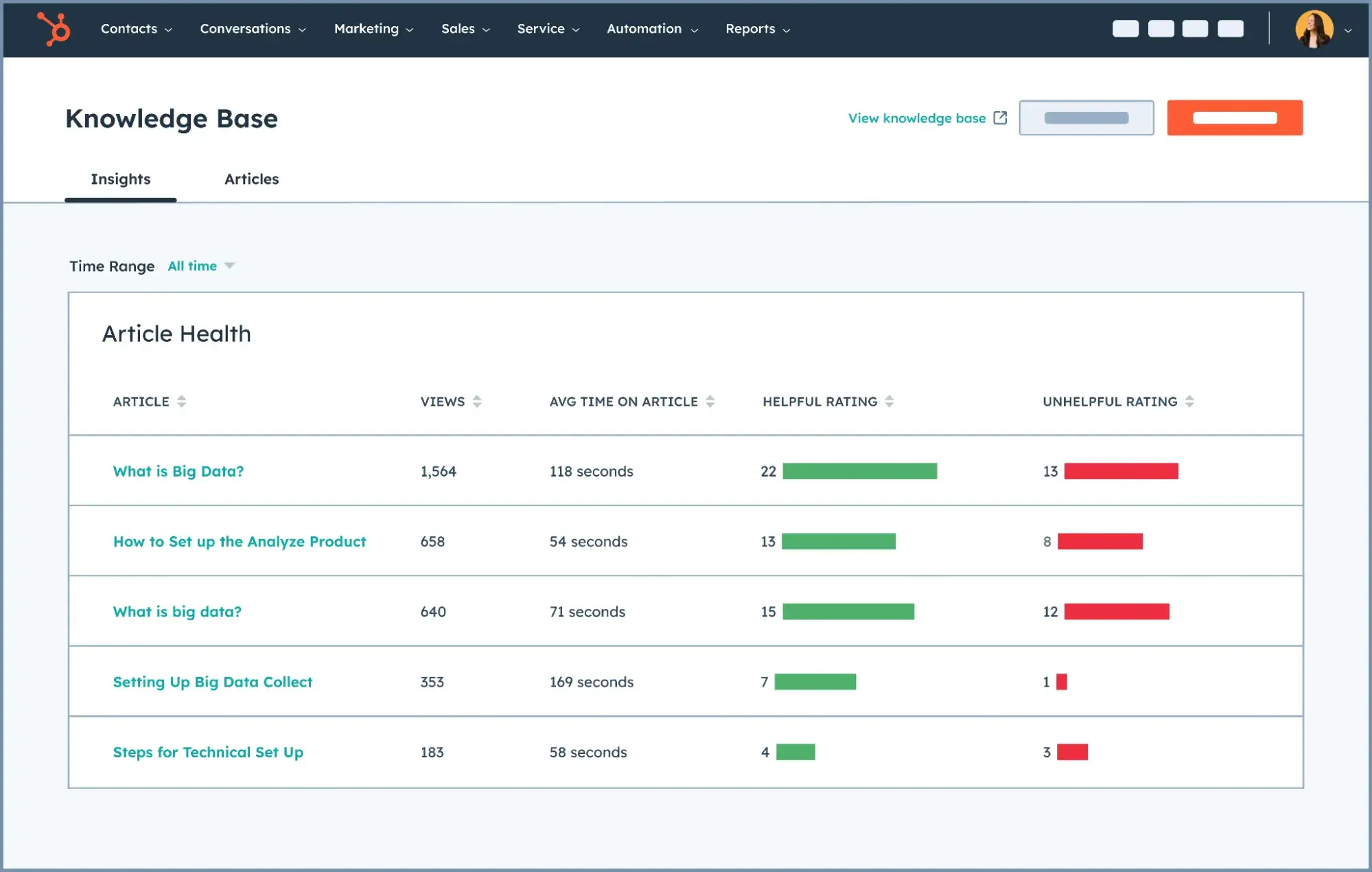This screenshot has height=872, width=1372.
Task: Click the external link icon beside View knowledge base
Action: [x=1000, y=117]
